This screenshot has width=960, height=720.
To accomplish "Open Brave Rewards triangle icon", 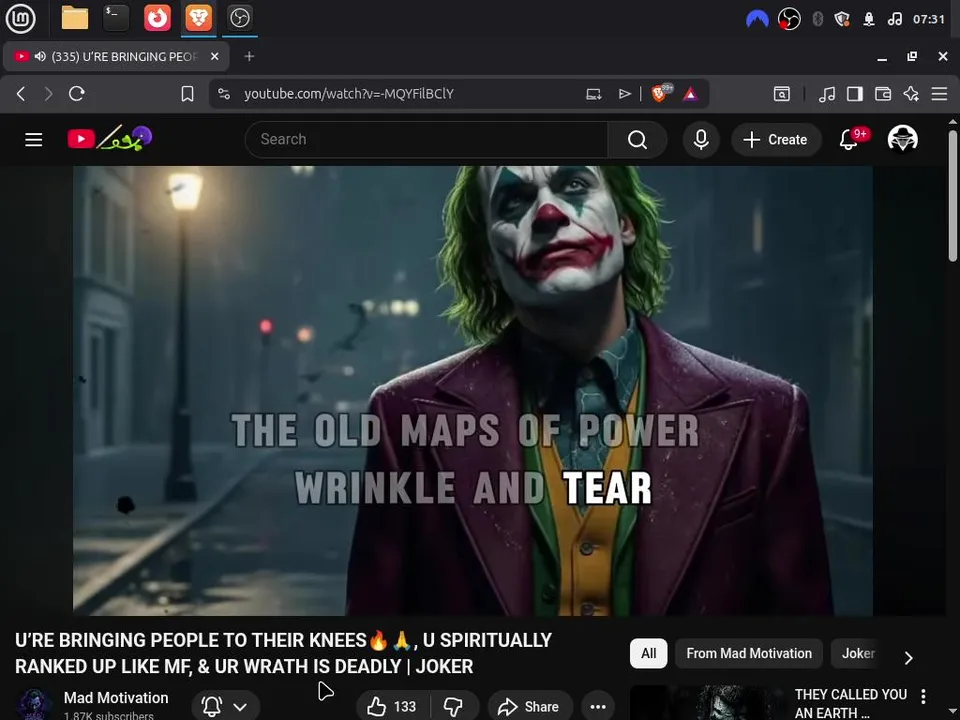I will pos(691,94).
